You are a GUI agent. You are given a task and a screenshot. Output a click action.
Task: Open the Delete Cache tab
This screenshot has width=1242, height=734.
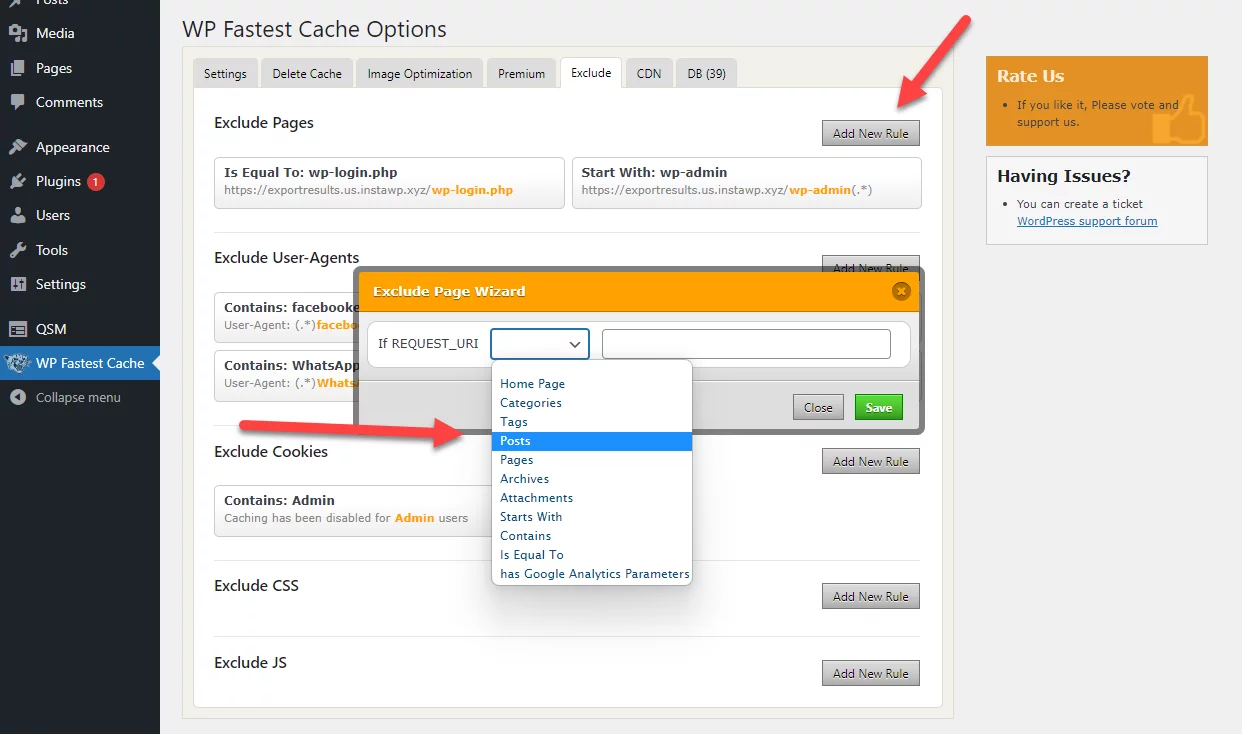pyautogui.click(x=307, y=73)
